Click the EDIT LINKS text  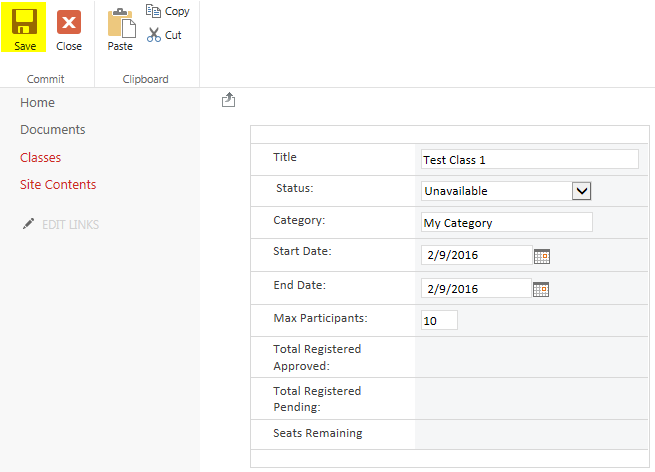70,225
